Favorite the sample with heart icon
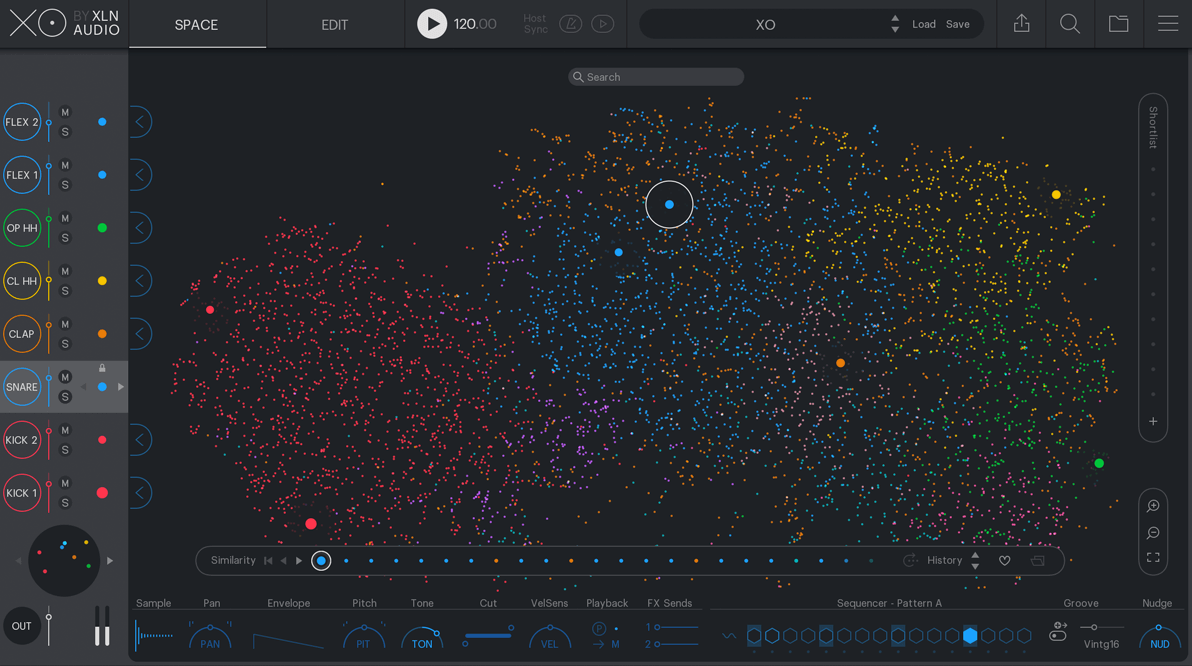This screenshot has height=666, width=1192. click(1005, 561)
